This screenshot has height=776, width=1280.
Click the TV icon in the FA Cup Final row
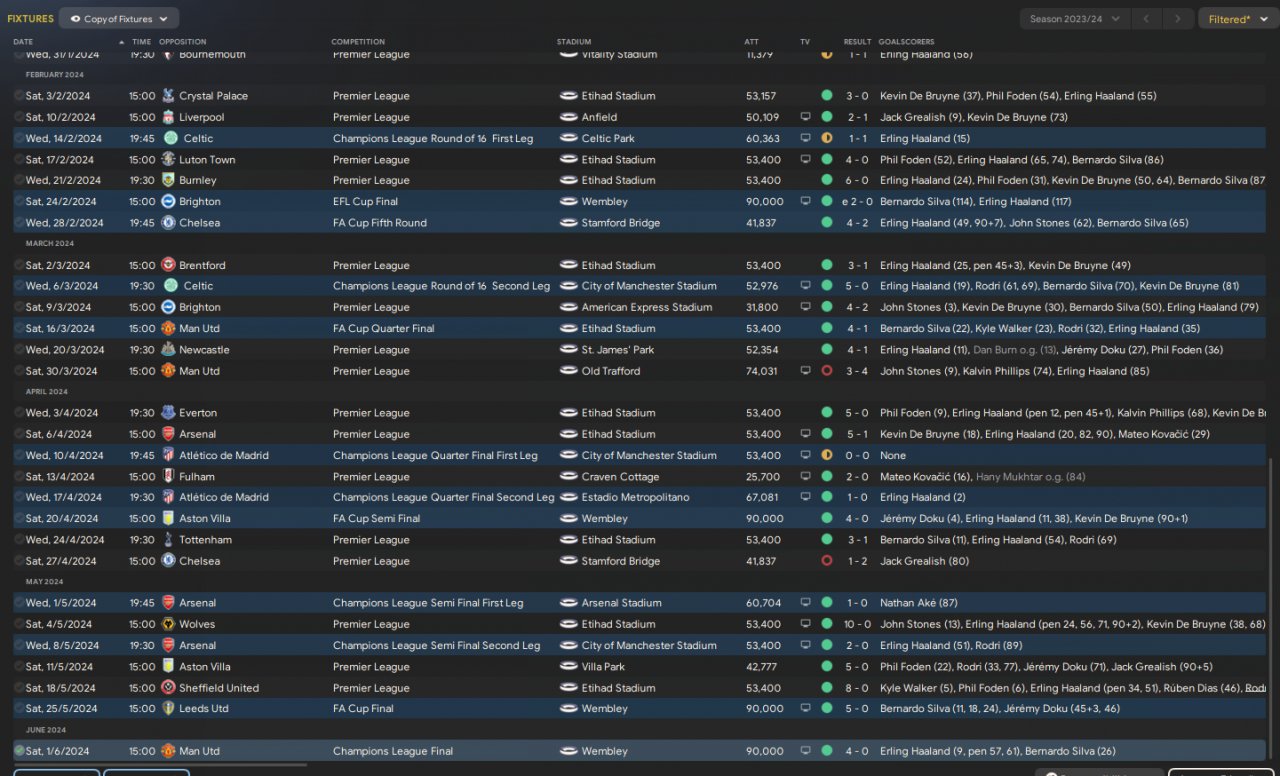[805, 708]
